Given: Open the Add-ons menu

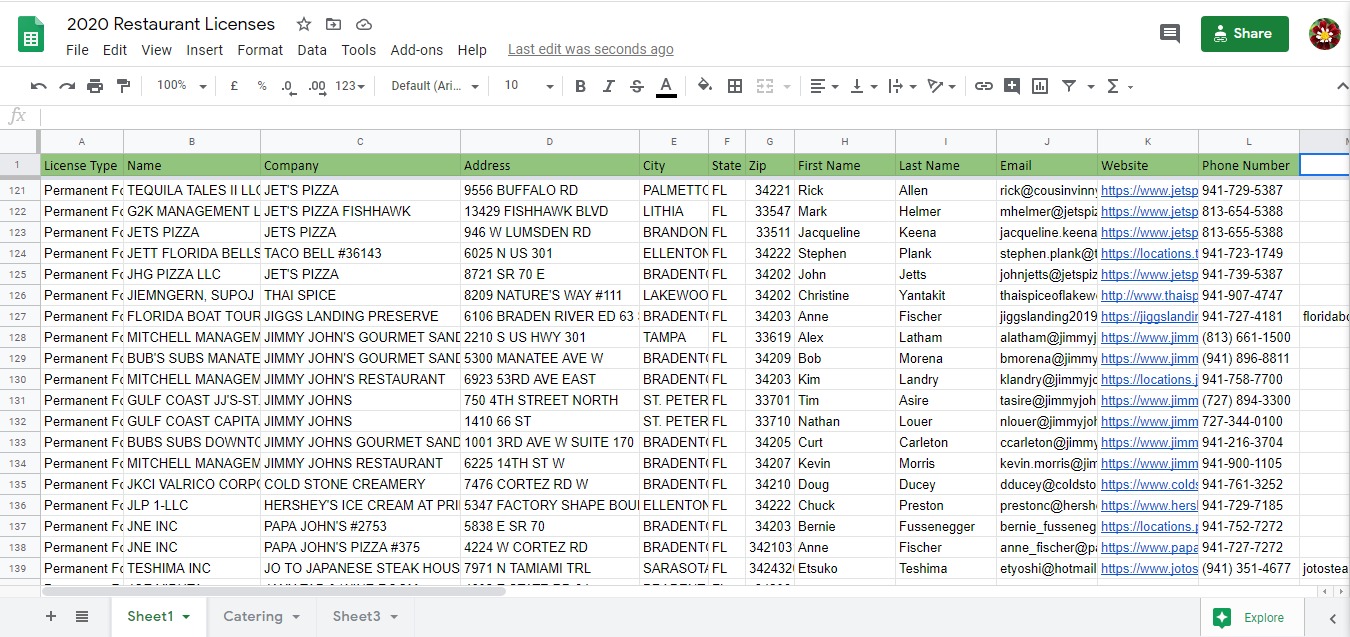Looking at the screenshot, I should (x=417, y=50).
